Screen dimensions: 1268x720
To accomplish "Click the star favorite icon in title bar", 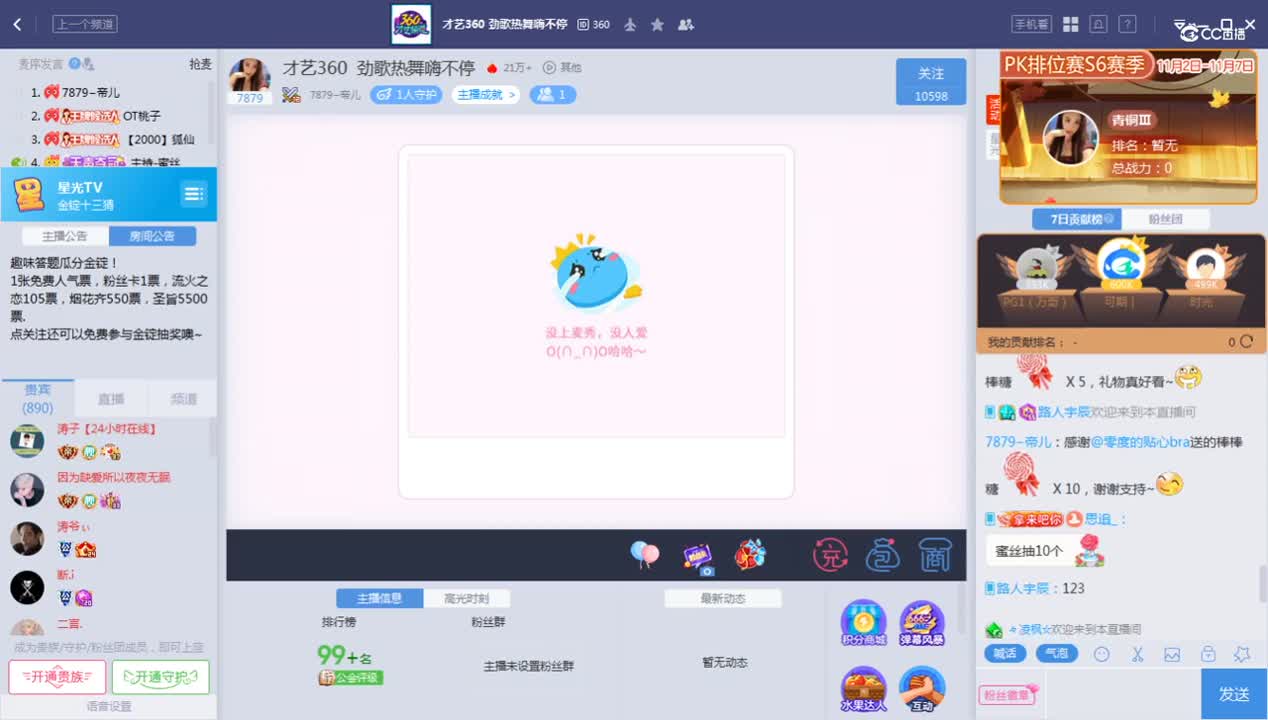I will click(657, 24).
